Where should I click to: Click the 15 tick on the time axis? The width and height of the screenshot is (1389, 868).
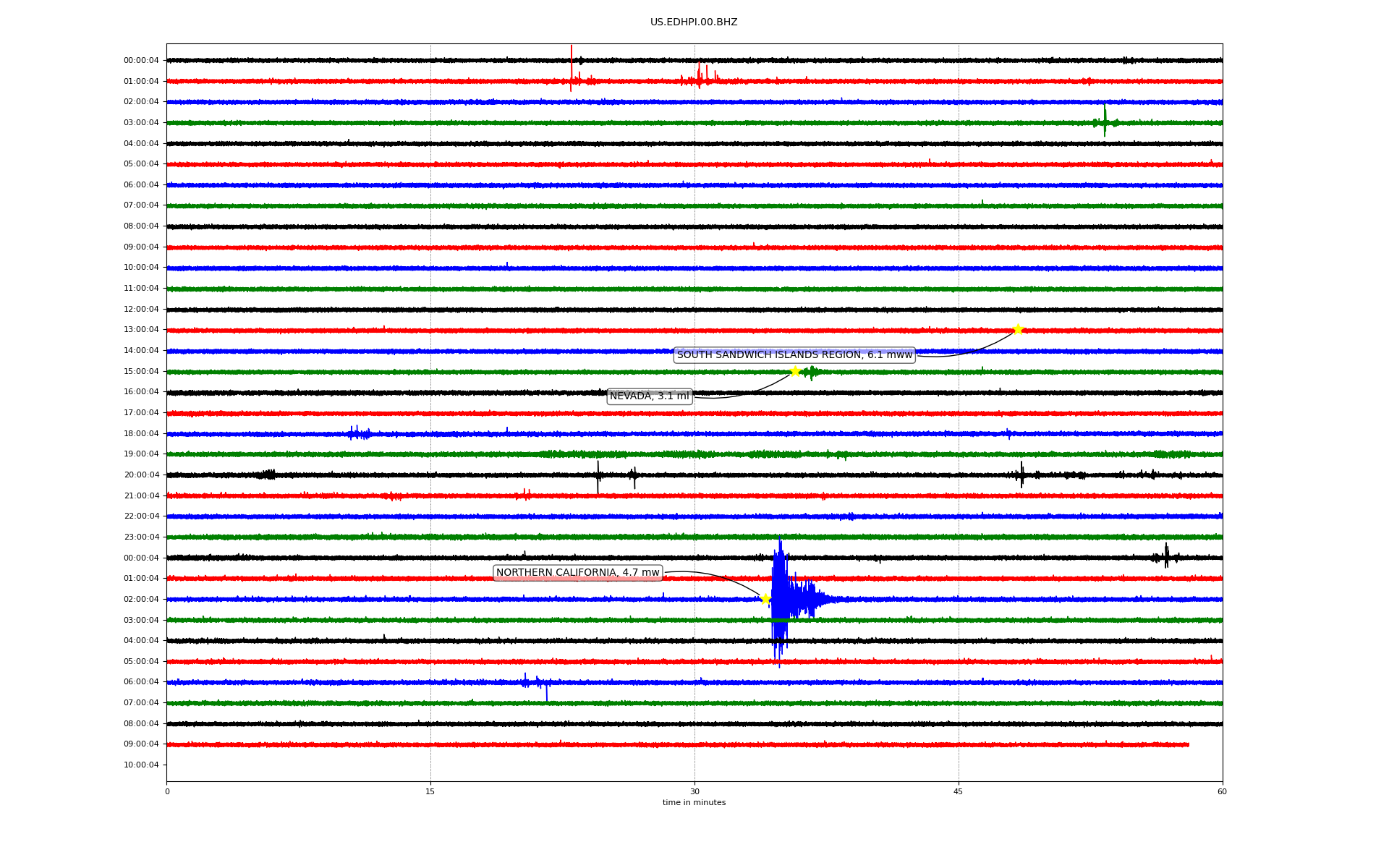click(x=430, y=791)
